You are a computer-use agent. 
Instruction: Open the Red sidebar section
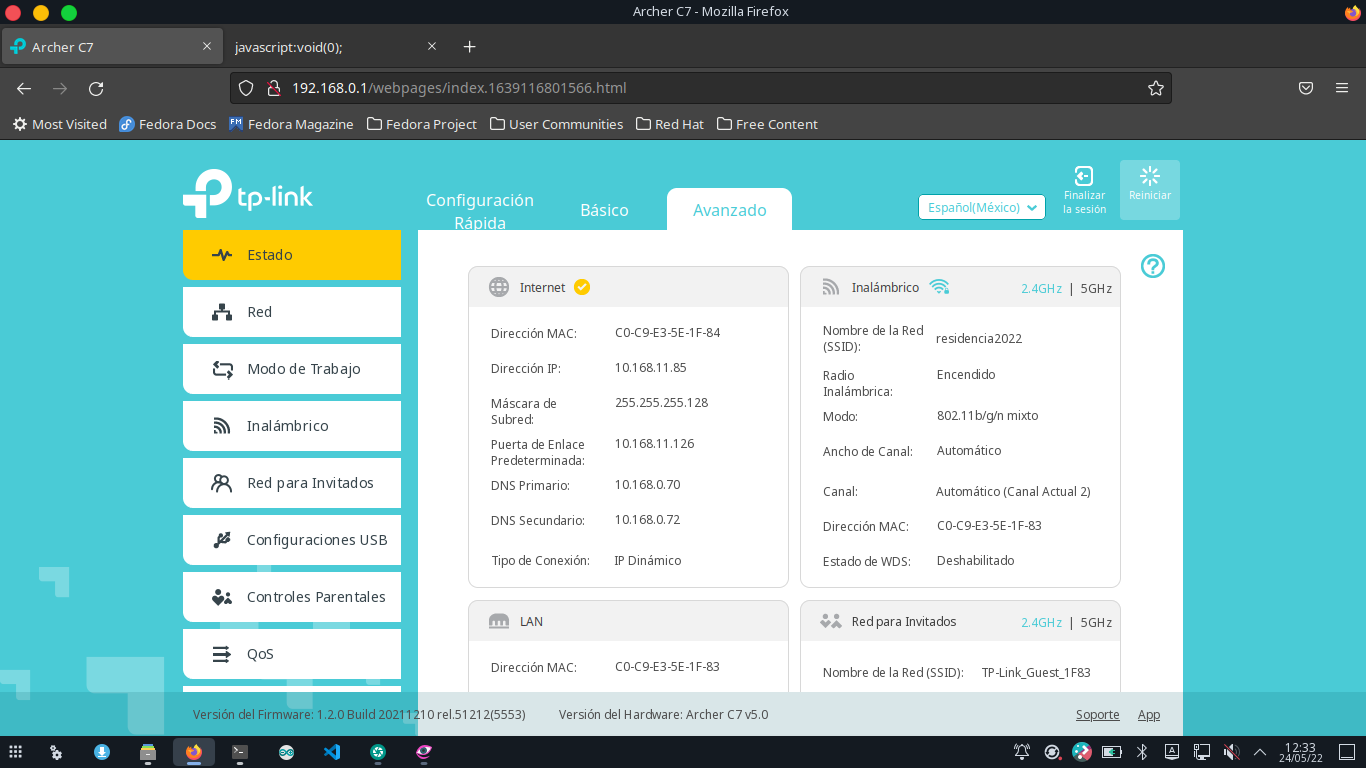click(x=292, y=312)
